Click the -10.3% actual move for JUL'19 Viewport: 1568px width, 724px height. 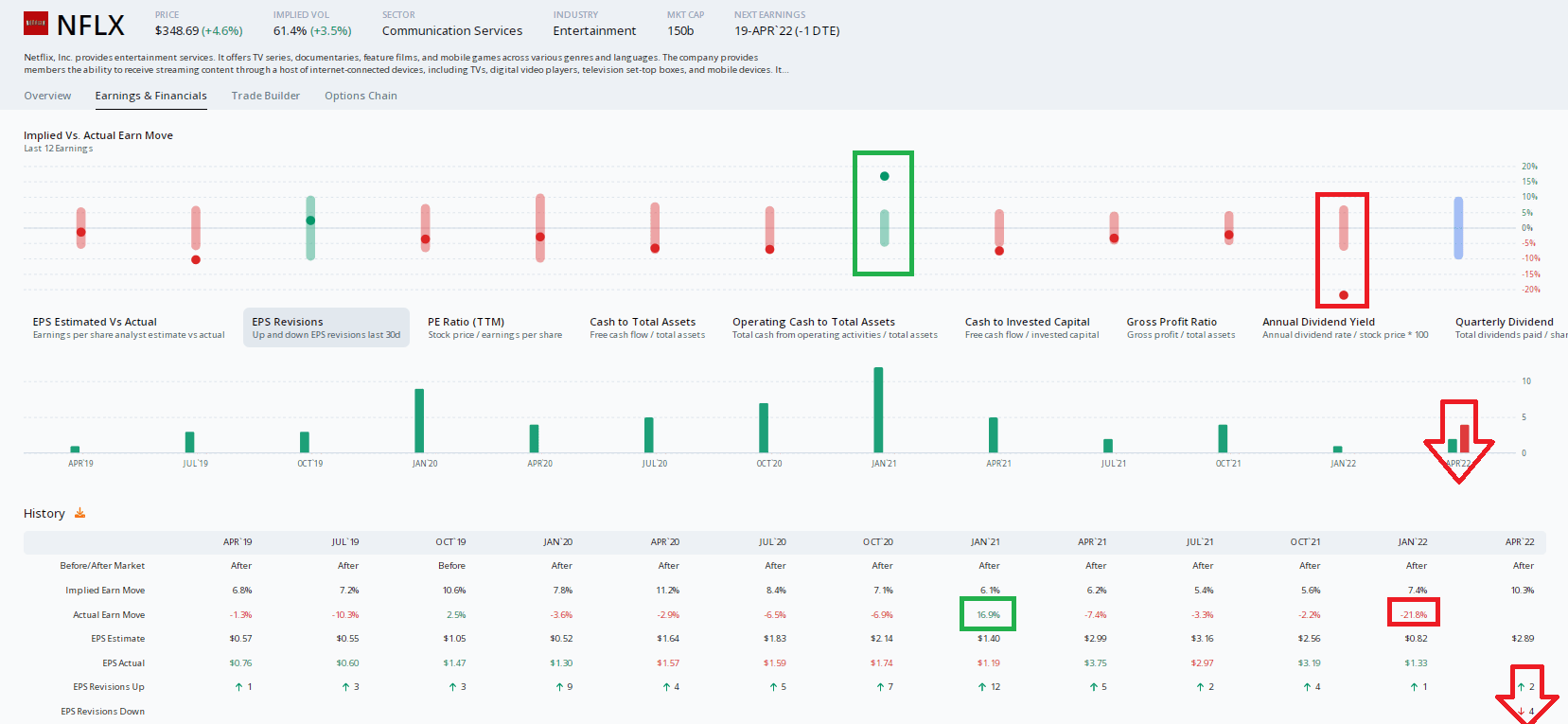coord(345,615)
